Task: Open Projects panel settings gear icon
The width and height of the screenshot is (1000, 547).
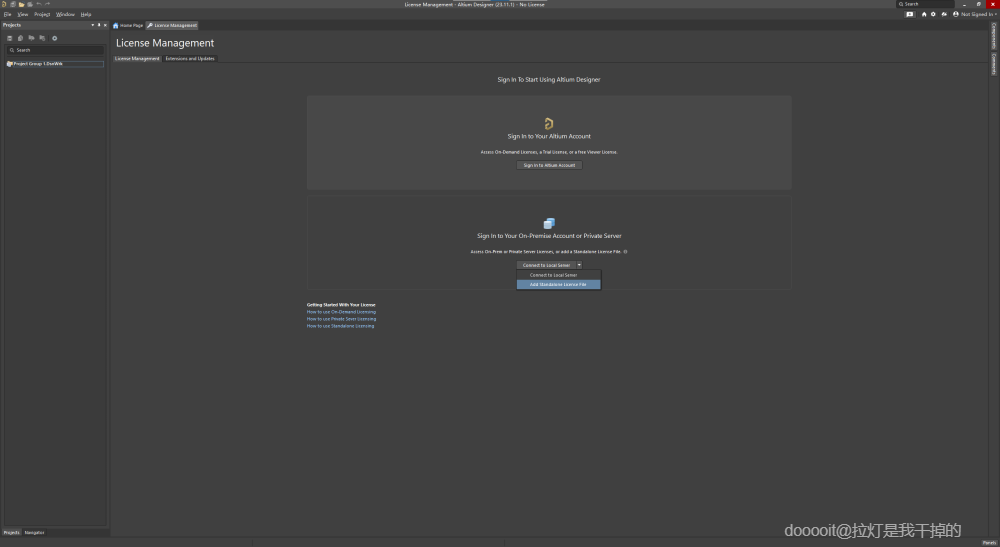Action: (x=54, y=38)
